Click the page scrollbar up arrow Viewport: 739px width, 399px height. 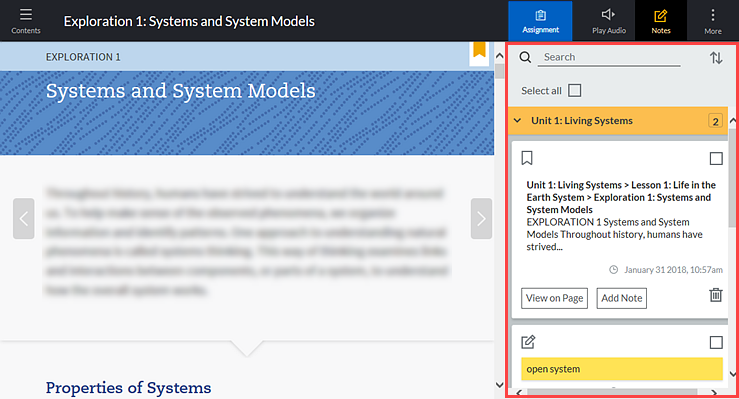[500, 56]
